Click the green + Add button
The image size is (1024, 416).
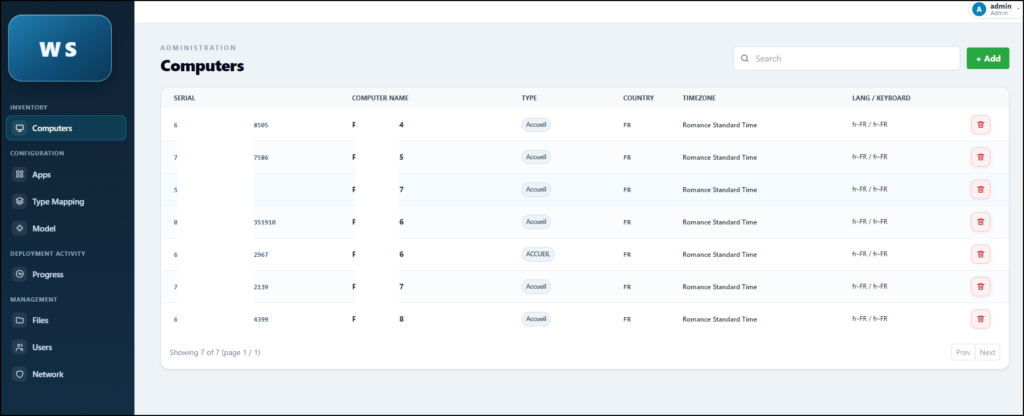pos(987,58)
